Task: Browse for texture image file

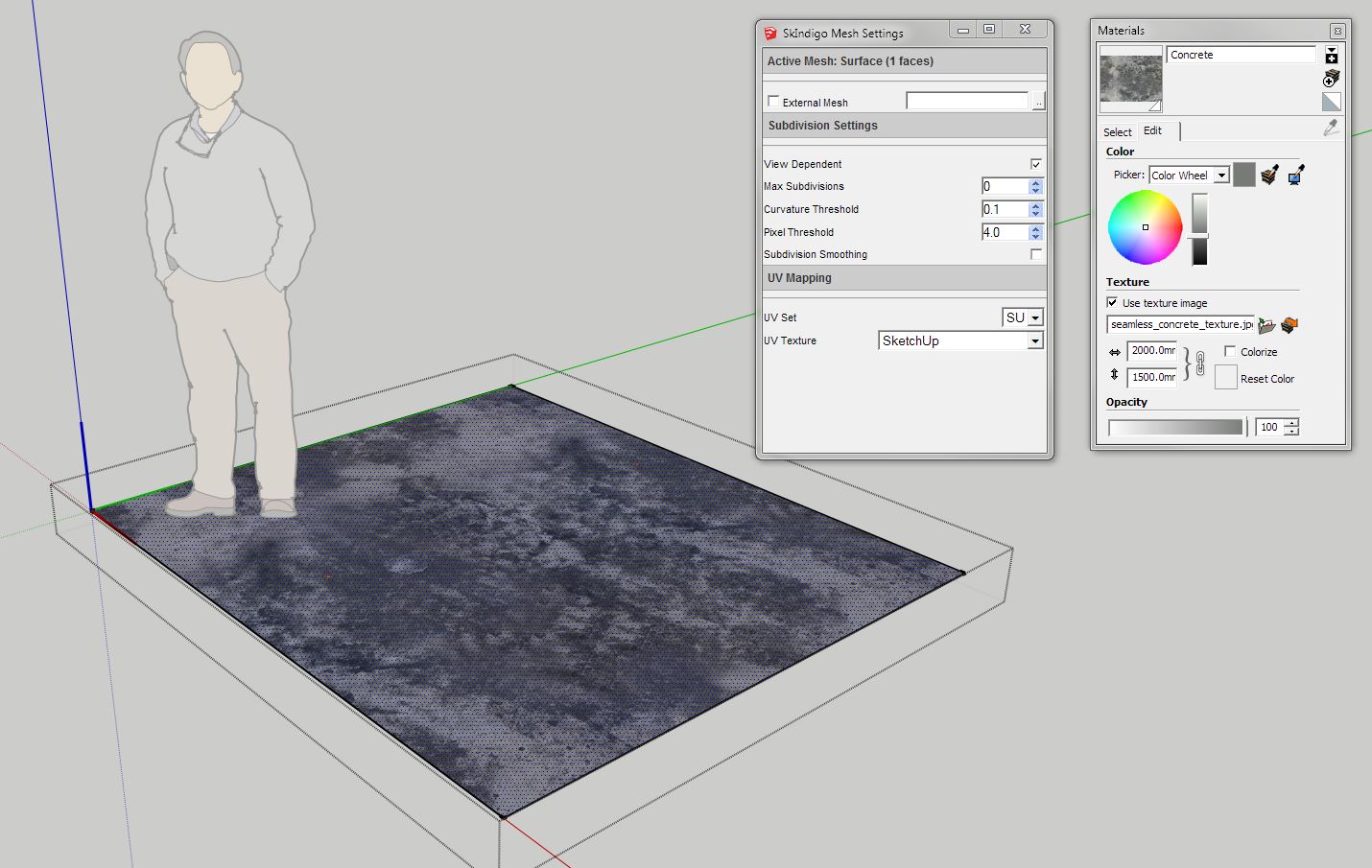Action: tap(1266, 326)
